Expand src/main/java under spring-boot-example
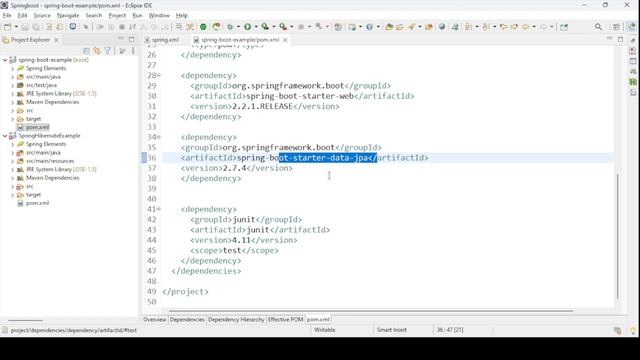The height and width of the screenshot is (360, 640). coord(12,77)
